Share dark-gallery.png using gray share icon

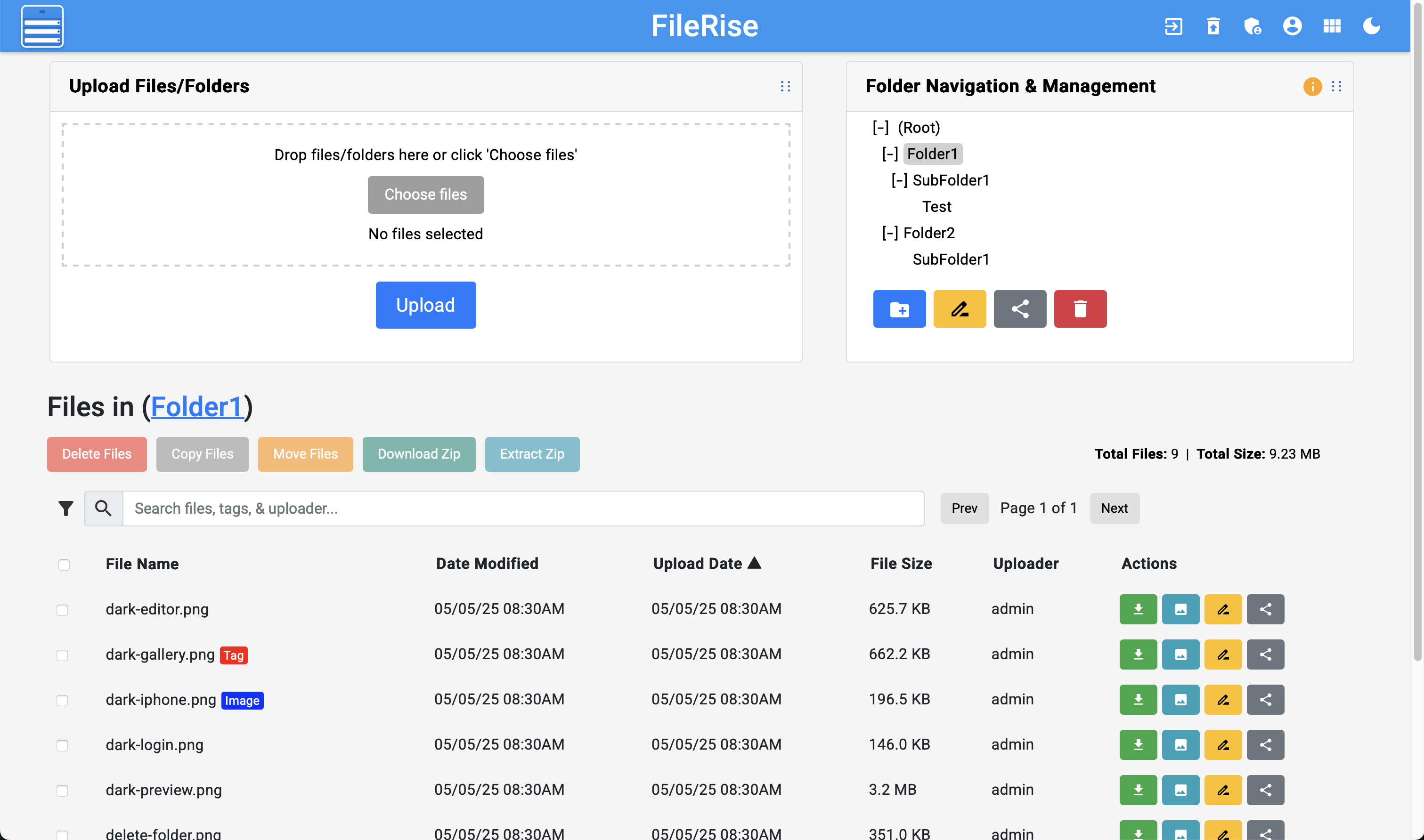pyautogui.click(x=1265, y=654)
